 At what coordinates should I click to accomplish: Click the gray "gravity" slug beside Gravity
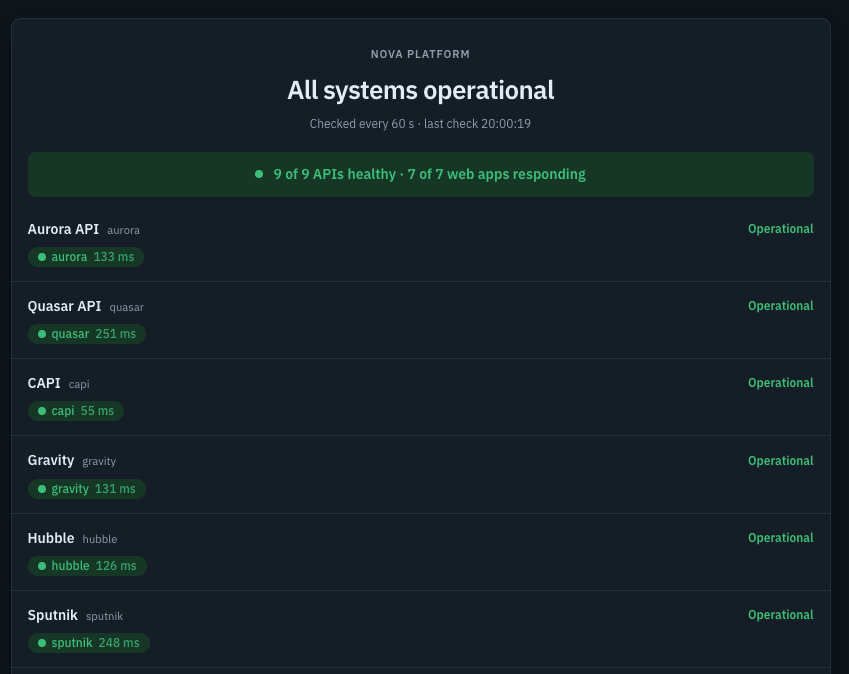pos(99,461)
